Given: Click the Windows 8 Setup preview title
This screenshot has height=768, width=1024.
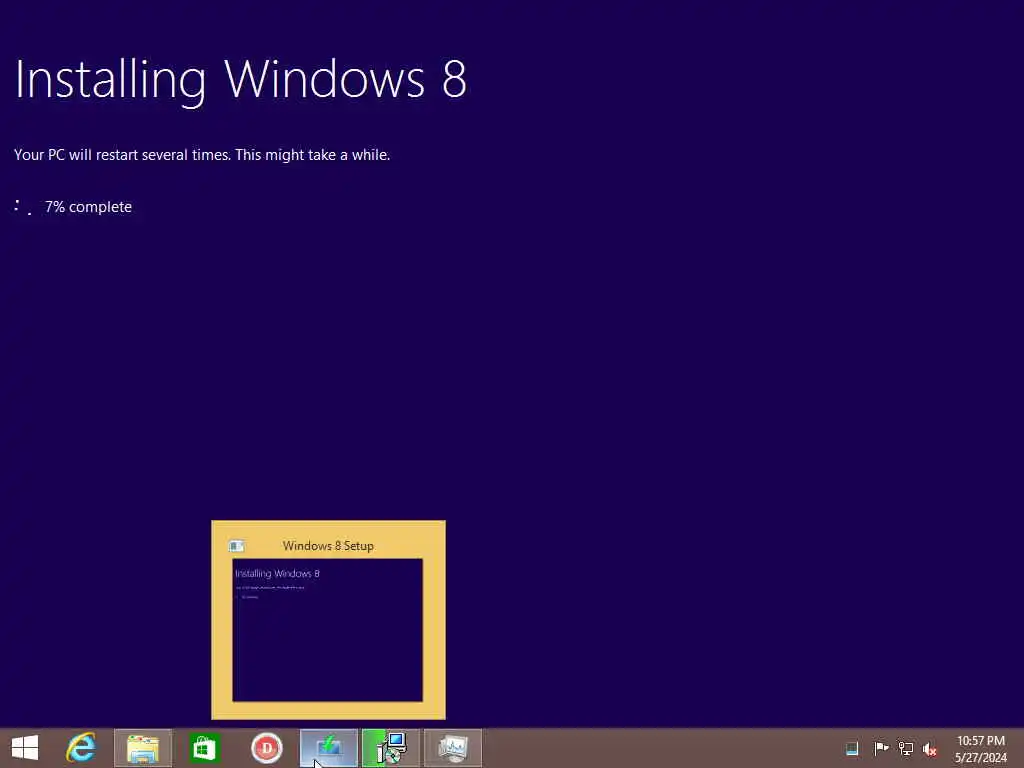Looking at the screenshot, I should (328, 546).
